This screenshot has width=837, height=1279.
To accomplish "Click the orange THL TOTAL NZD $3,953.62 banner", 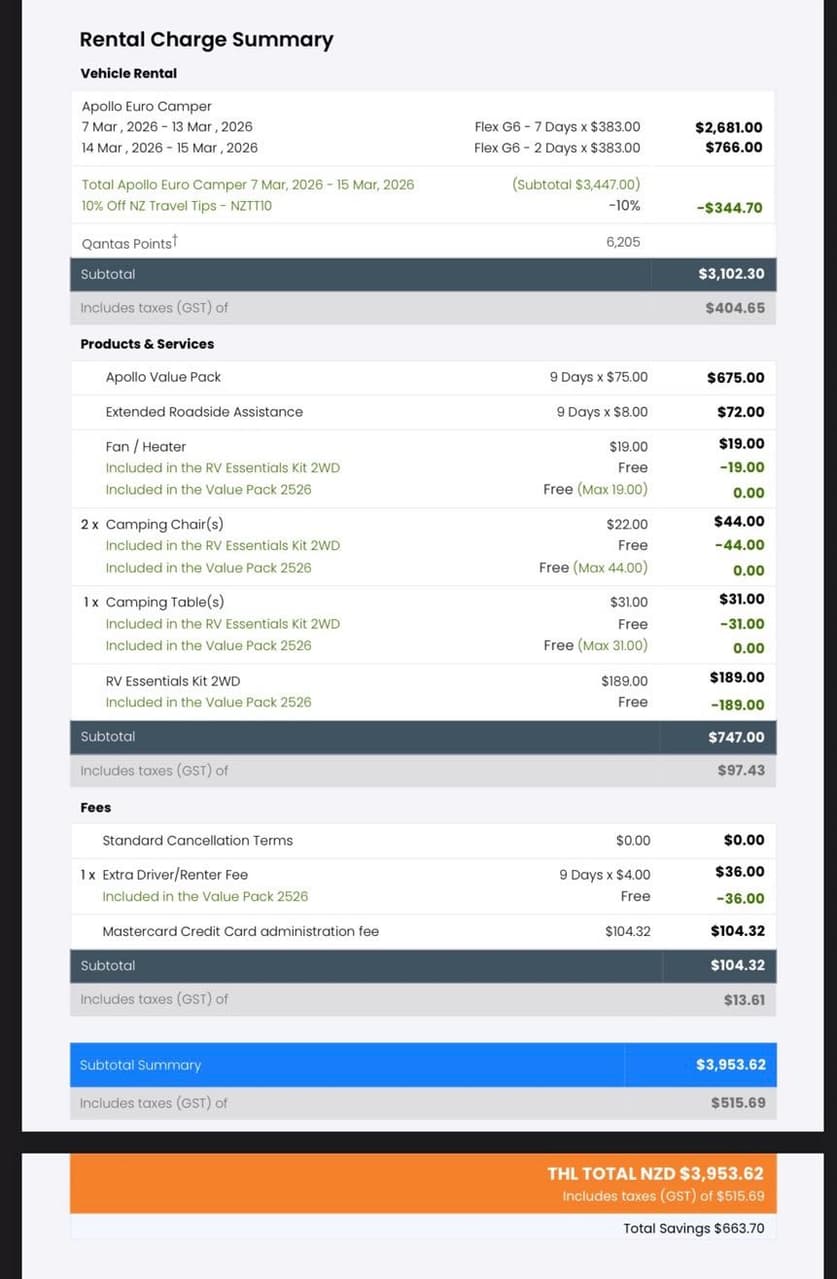I will (x=423, y=1184).
